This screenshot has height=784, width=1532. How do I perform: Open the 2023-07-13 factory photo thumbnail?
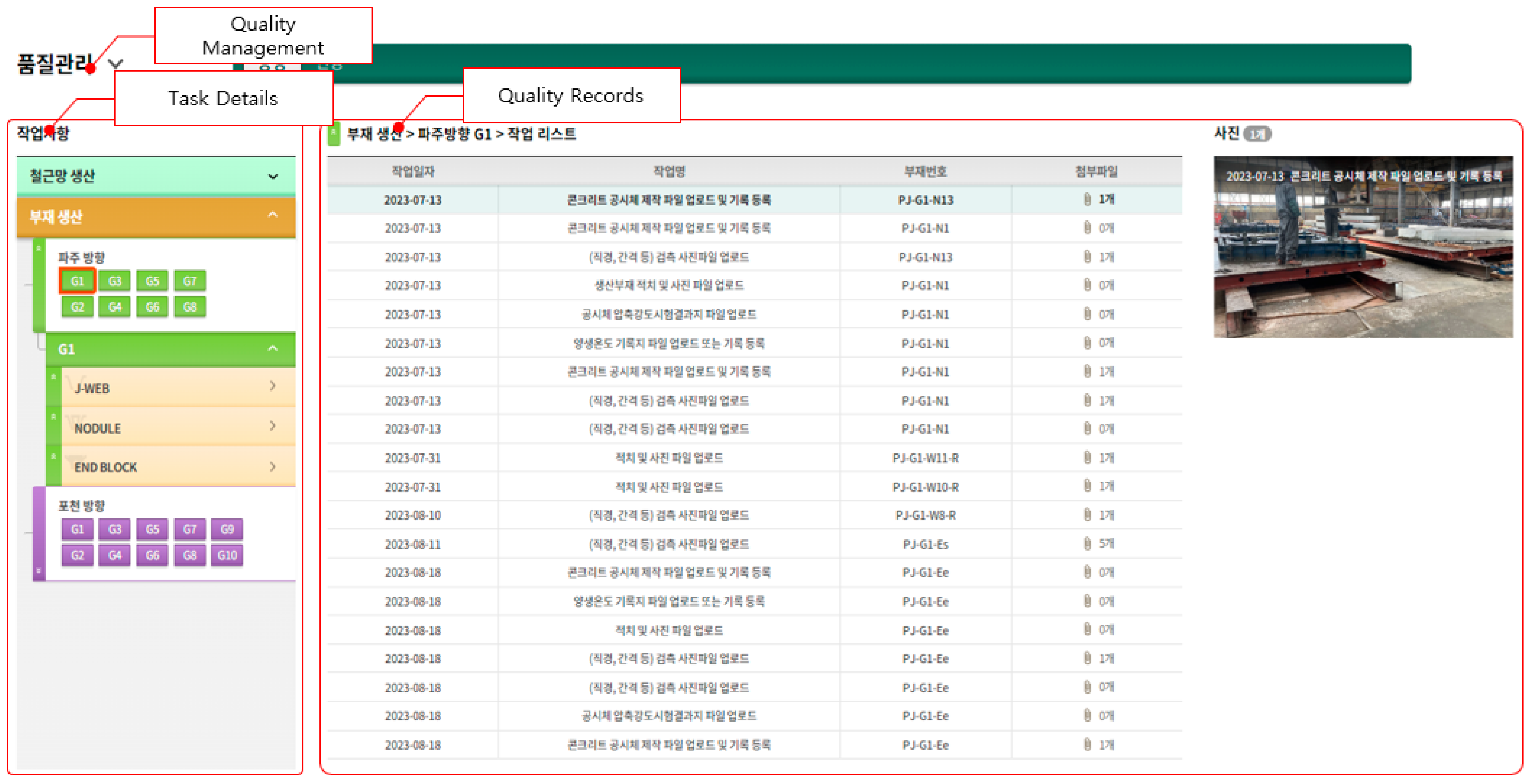(1362, 247)
